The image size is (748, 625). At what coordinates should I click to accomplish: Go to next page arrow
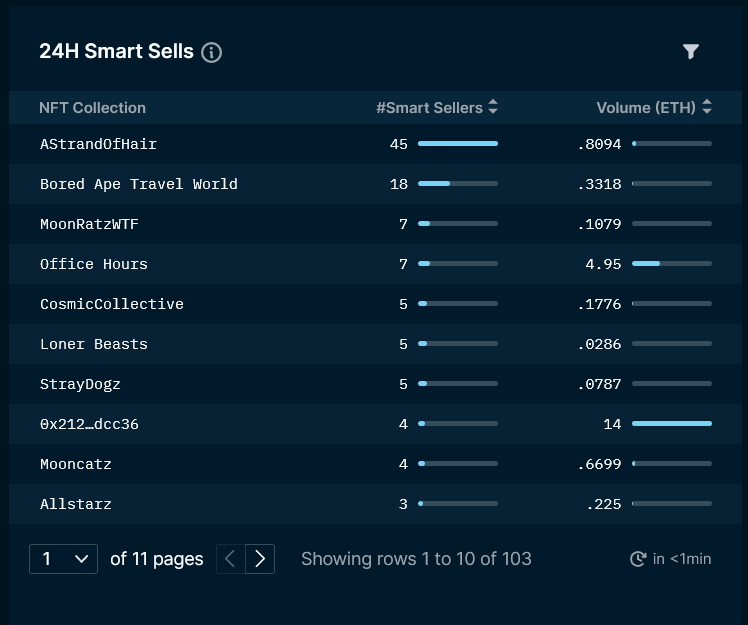click(260, 559)
